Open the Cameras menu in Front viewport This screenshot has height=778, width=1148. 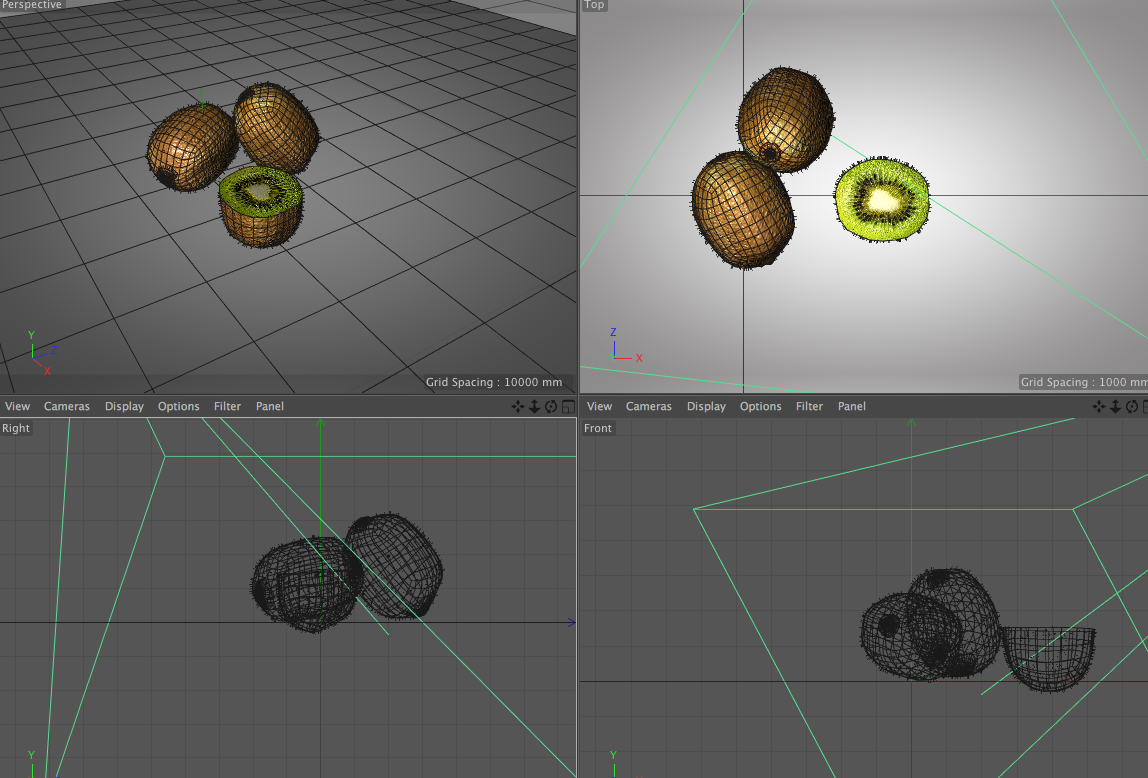(649, 406)
